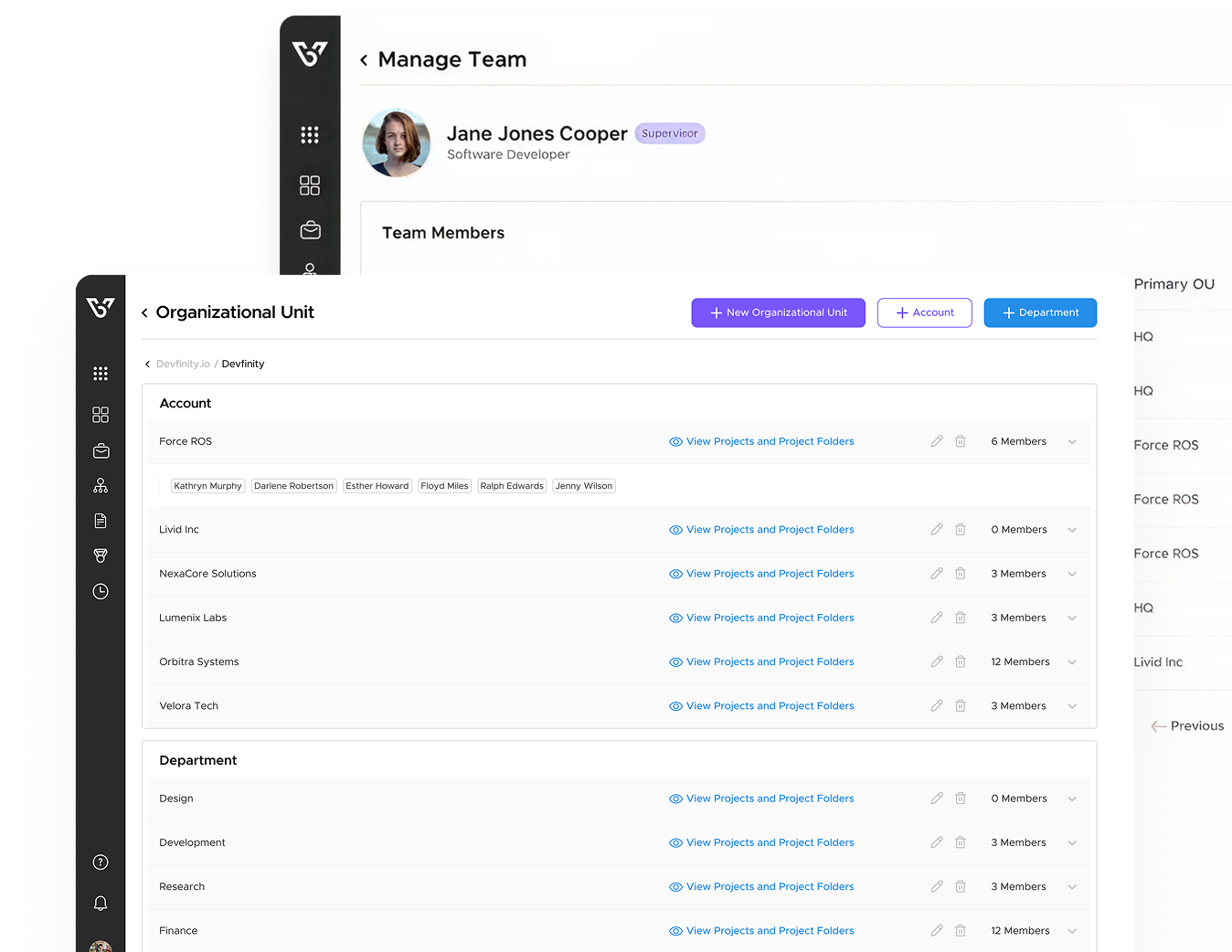Collapse the Force ROS members list
This screenshot has width=1232, height=952.
pos(1072,442)
